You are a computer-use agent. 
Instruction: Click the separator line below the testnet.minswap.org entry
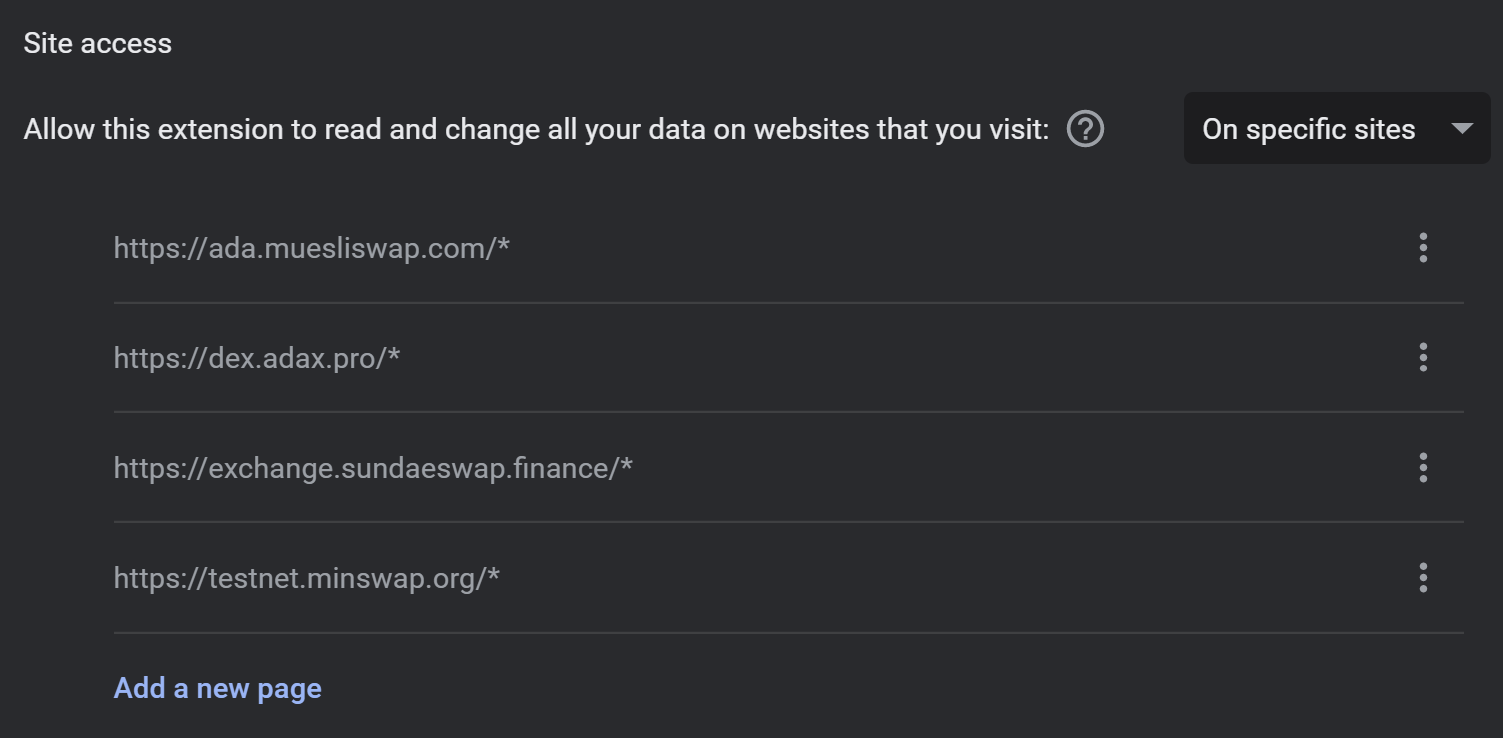(x=788, y=632)
